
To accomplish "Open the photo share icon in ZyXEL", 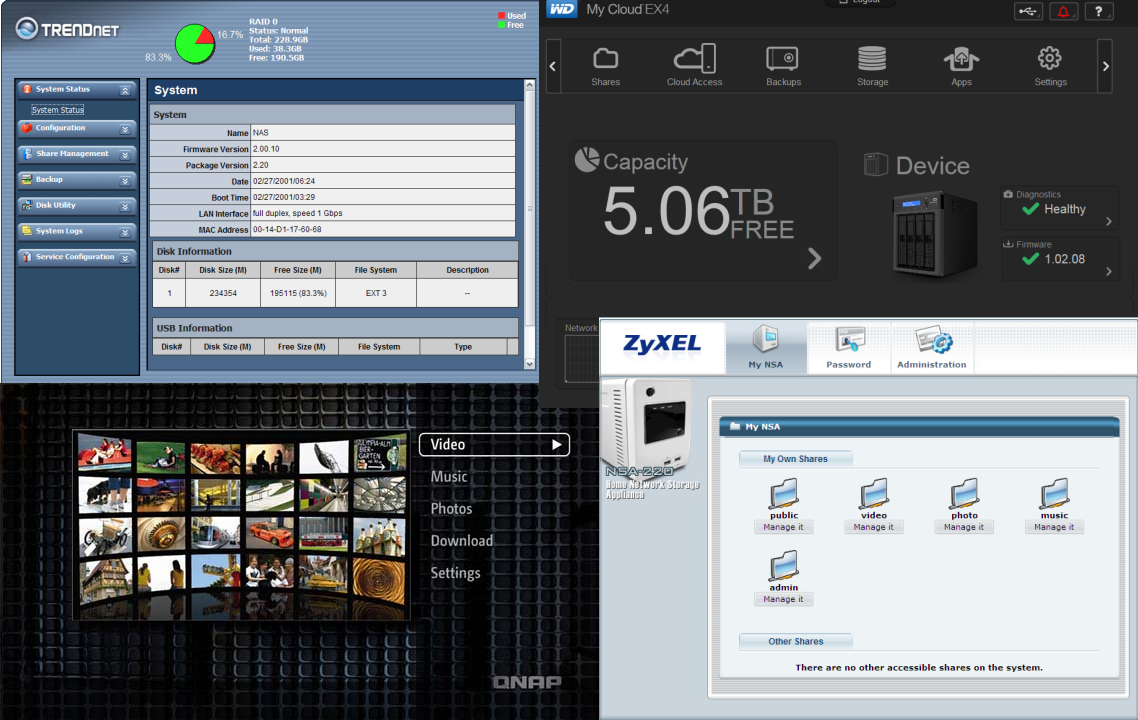I will tap(964, 494).
